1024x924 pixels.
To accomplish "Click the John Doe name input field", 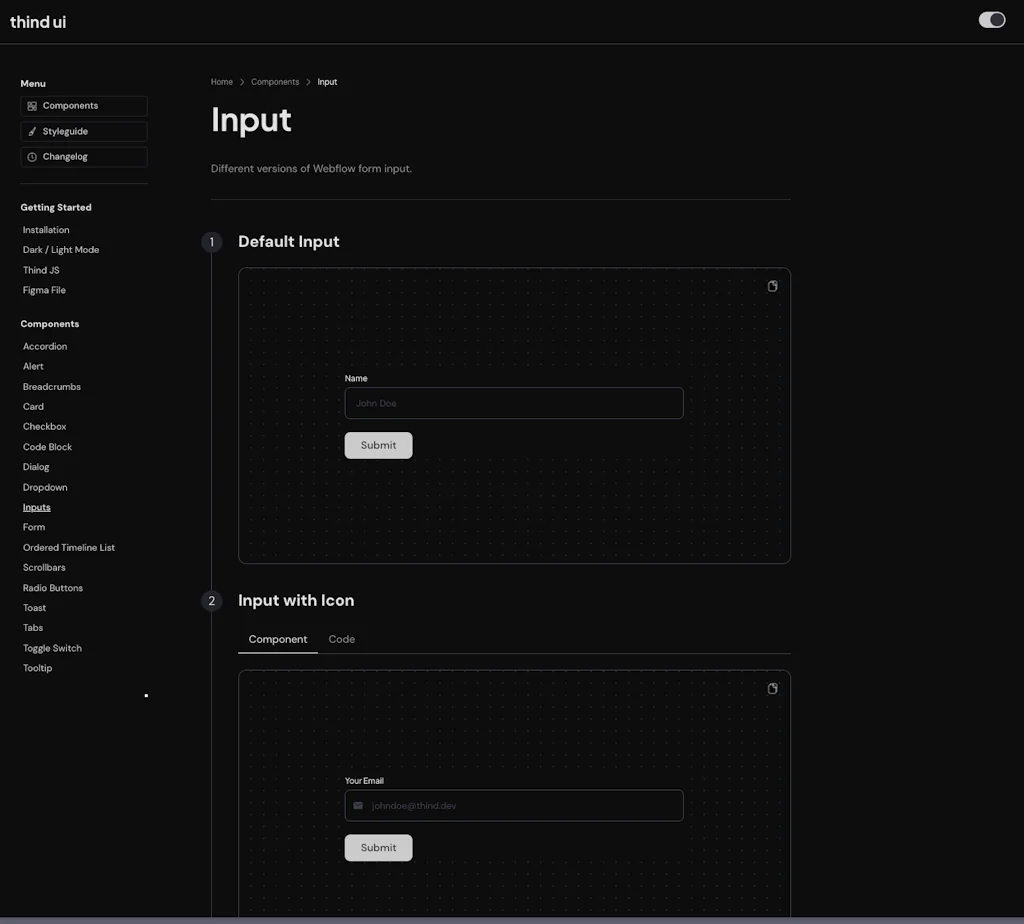I will click(513, 403).
